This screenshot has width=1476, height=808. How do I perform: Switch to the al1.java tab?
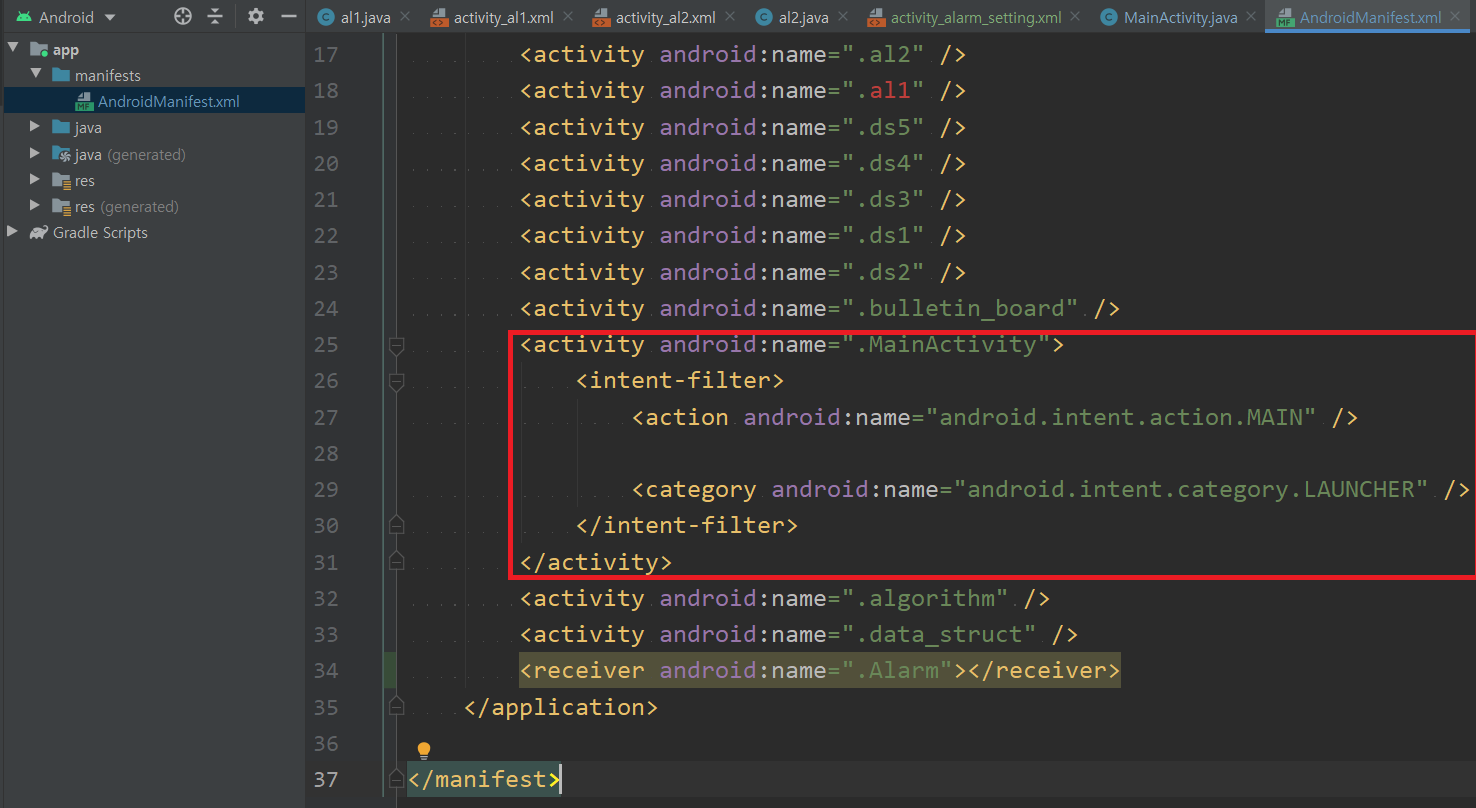pyautogui.click(x=365, y=17)
